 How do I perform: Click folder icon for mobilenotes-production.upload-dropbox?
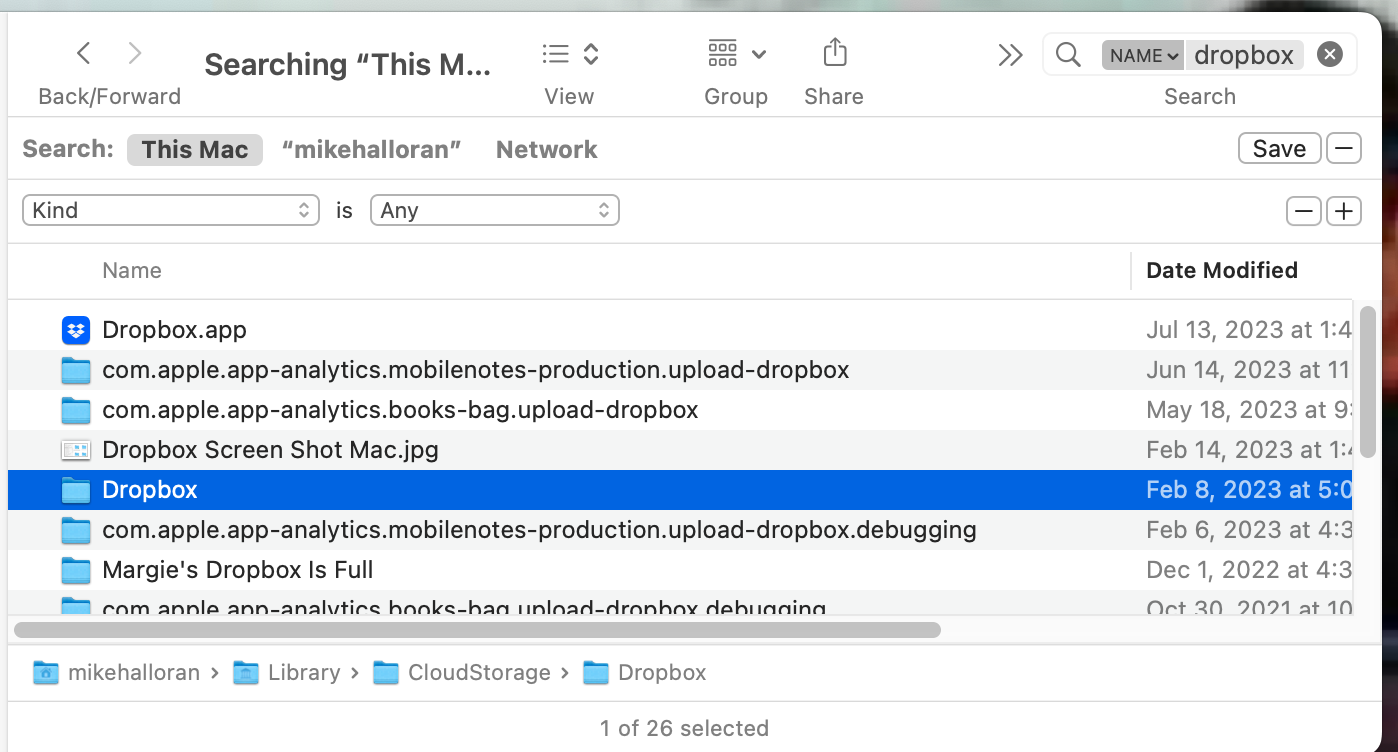click(x=76, y=370)
